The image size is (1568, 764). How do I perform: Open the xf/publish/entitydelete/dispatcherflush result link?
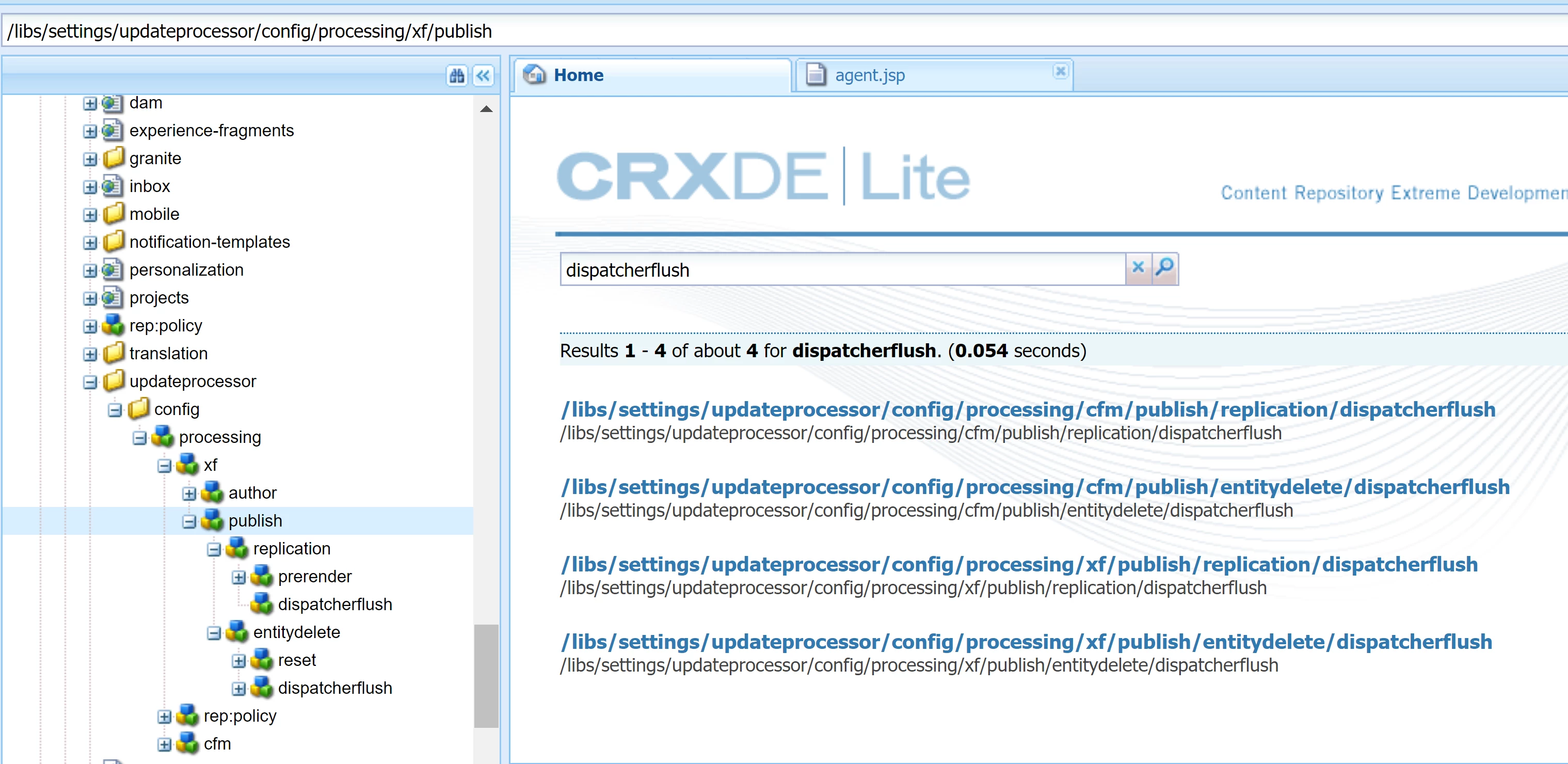(1026, 642)
